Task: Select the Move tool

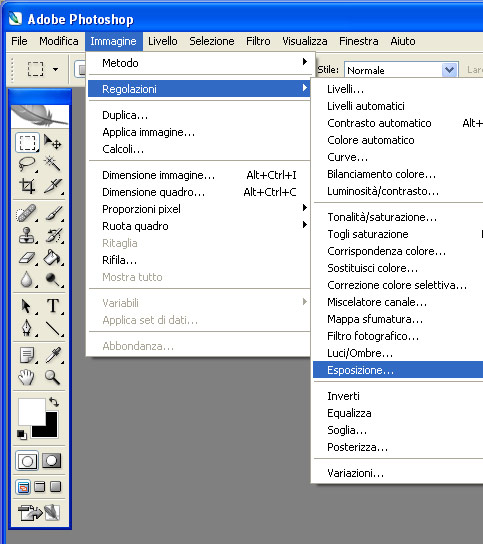Action: point(52,143)
